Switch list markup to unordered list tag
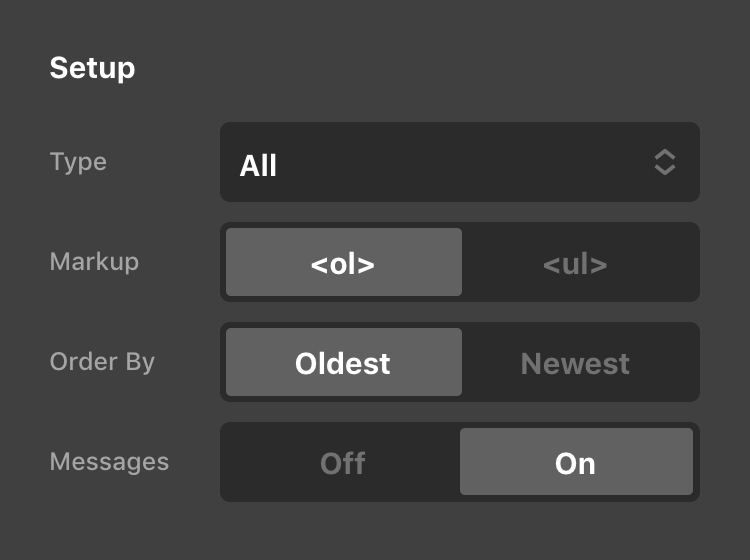The image size is (750, 560). 575,263
